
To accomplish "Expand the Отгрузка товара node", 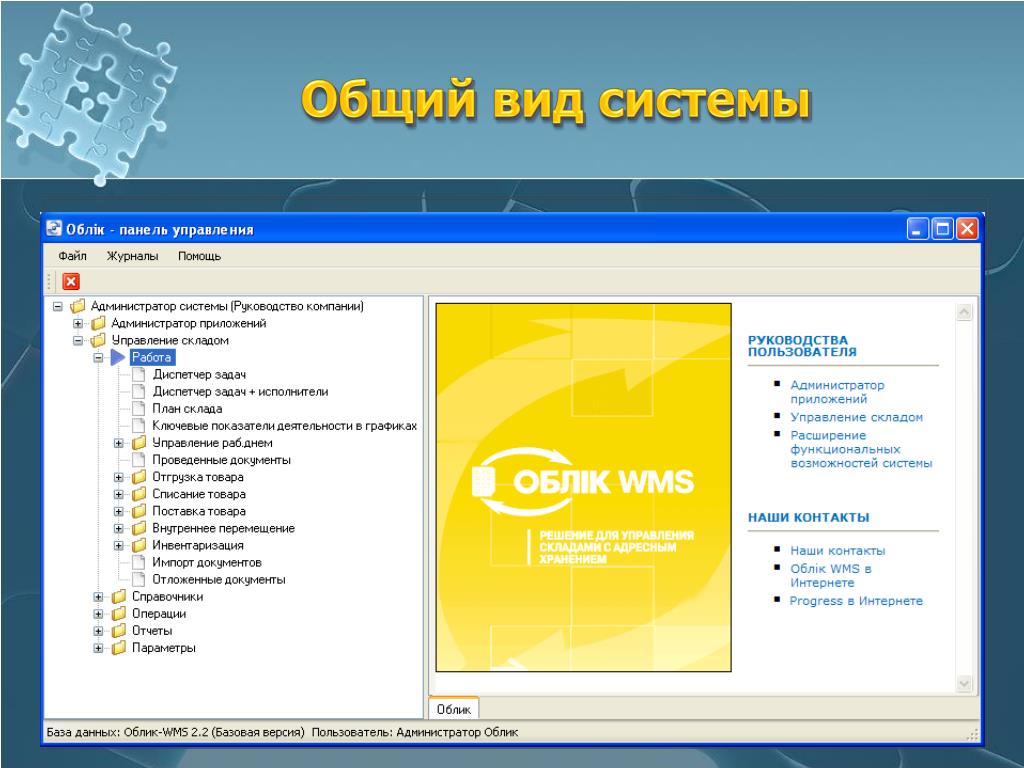I will point(118,477).
